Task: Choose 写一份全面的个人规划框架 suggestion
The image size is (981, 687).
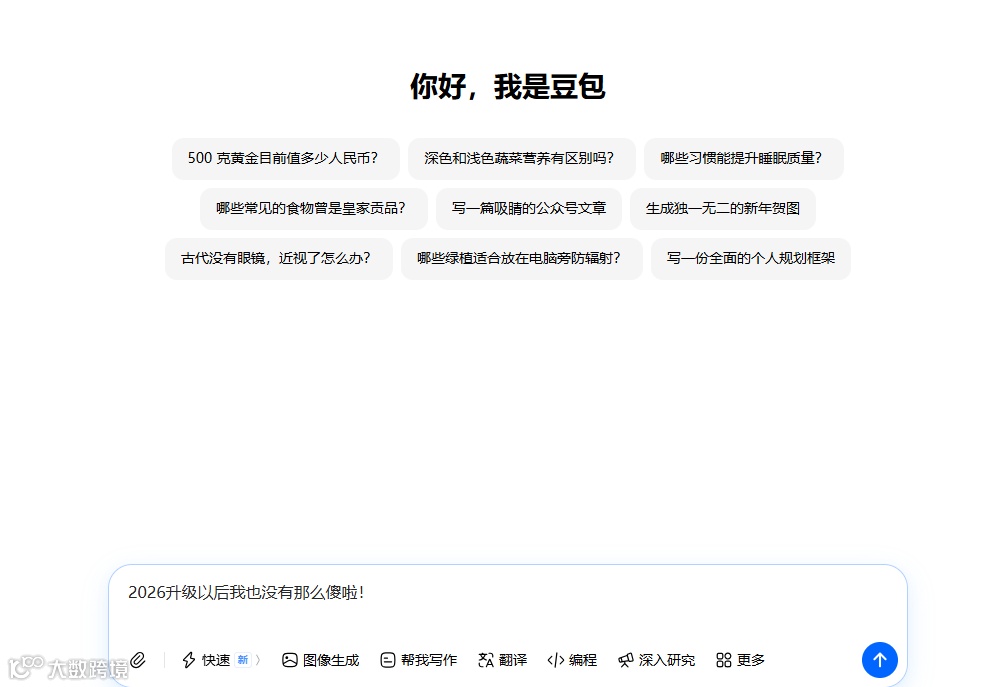Action: [750, 258]
